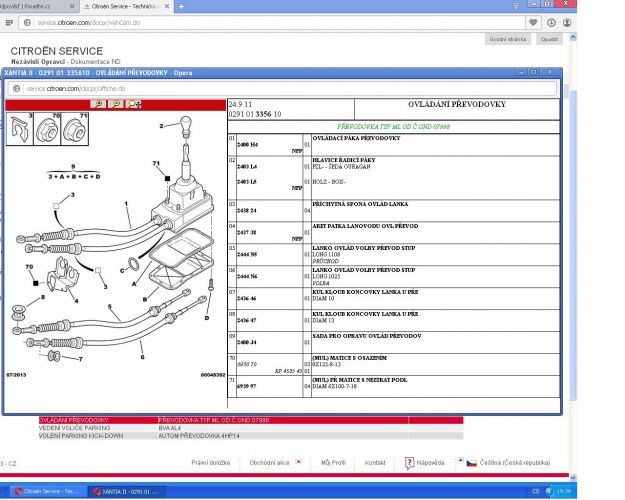Click the square marker at label 70

(36, 283)
